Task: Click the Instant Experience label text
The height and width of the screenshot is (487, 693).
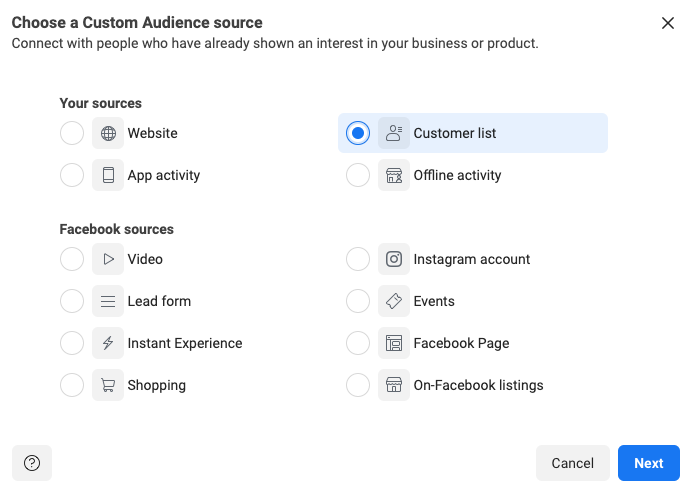Action: pyautogui.click(x=185, y=343)
